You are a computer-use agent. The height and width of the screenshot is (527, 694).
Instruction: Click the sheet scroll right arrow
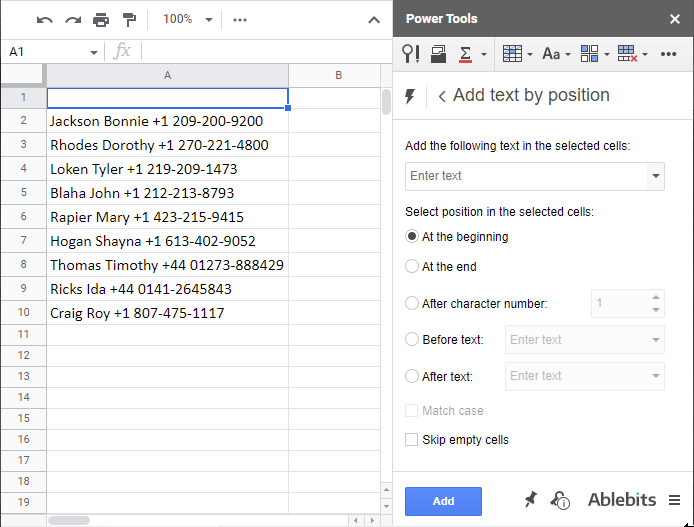372,520
